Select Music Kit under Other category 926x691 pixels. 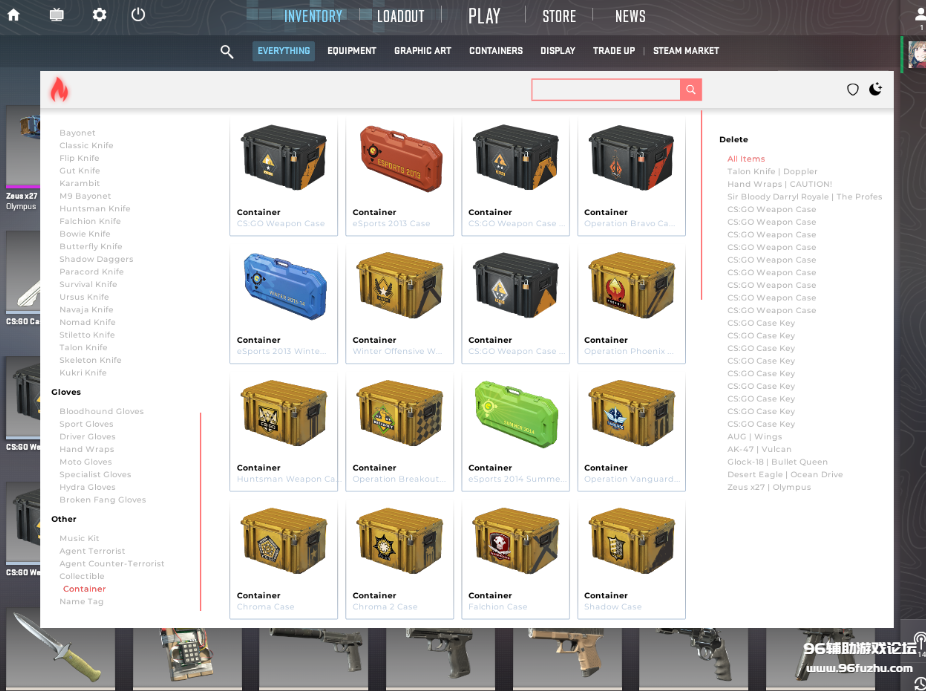(x=79, y=539)
